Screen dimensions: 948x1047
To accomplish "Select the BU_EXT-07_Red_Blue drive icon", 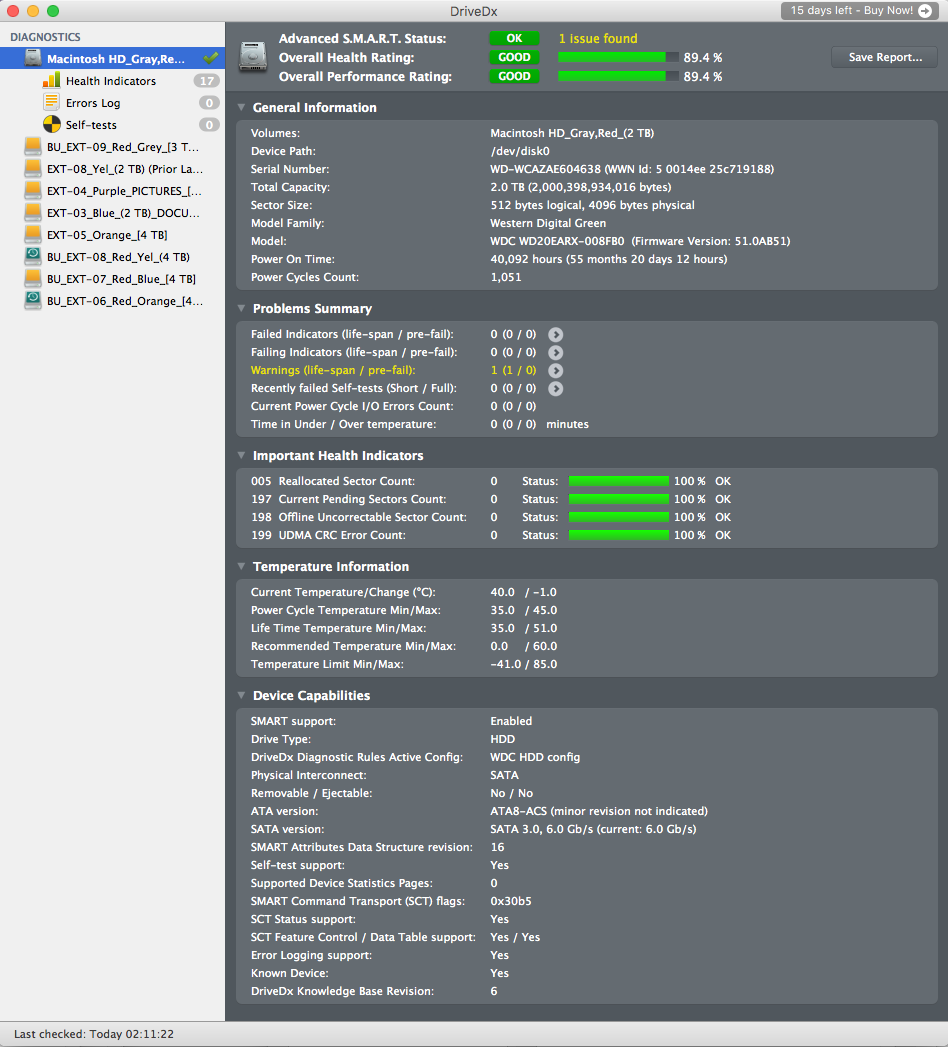I will (x=33, y=279).
